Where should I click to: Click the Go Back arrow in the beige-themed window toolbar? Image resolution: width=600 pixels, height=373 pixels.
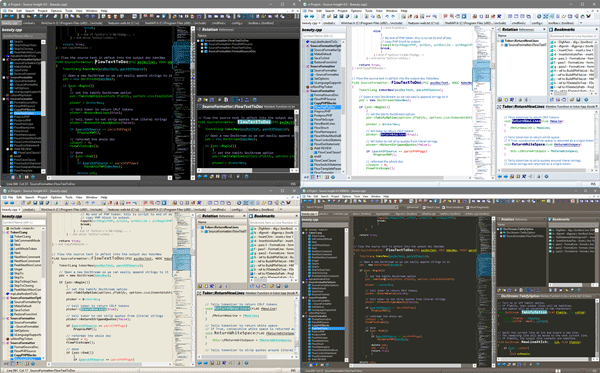point(5,203)
